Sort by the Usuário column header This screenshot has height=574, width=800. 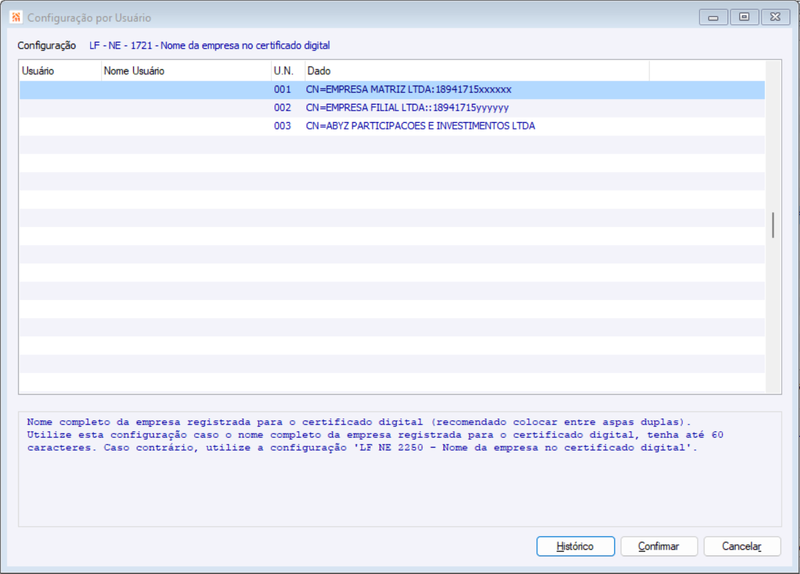(60, 71)
